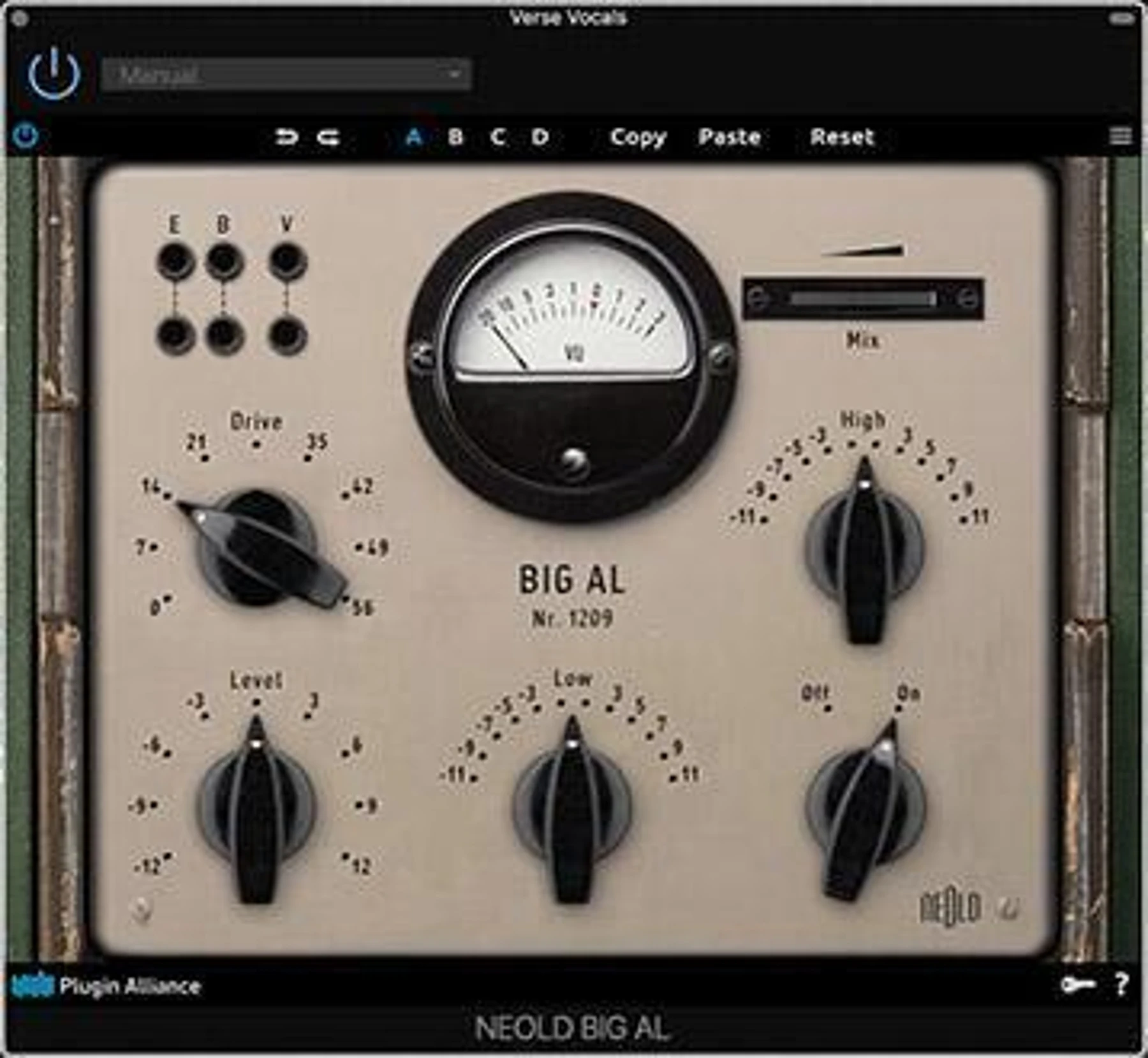Viewport: 1148px width, 1058px height.
Task: Click the 21 mark on the Drive scale
Action: point(196,442)
